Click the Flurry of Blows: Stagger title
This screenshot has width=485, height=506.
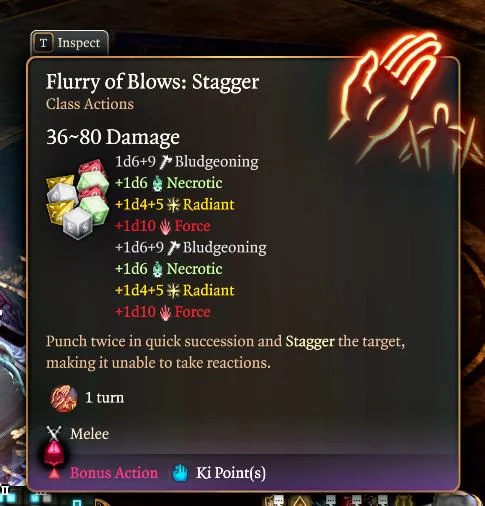[x=153, y=82]
